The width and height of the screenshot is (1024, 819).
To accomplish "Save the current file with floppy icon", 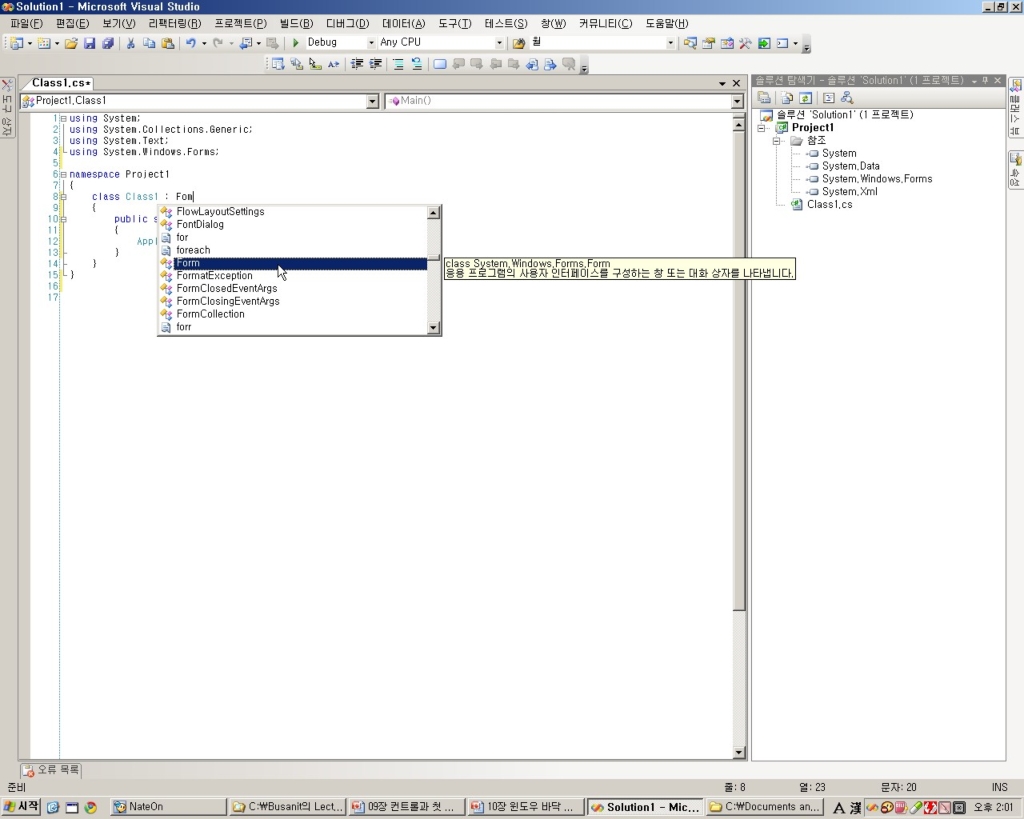I will point(90,43).
